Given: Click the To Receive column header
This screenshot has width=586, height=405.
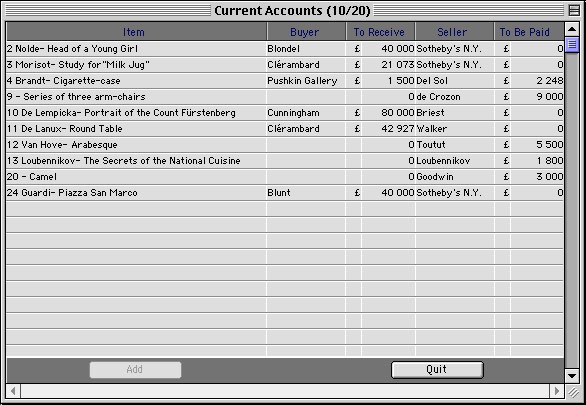Looking at the screenshot, I should [x=380, y=32].
